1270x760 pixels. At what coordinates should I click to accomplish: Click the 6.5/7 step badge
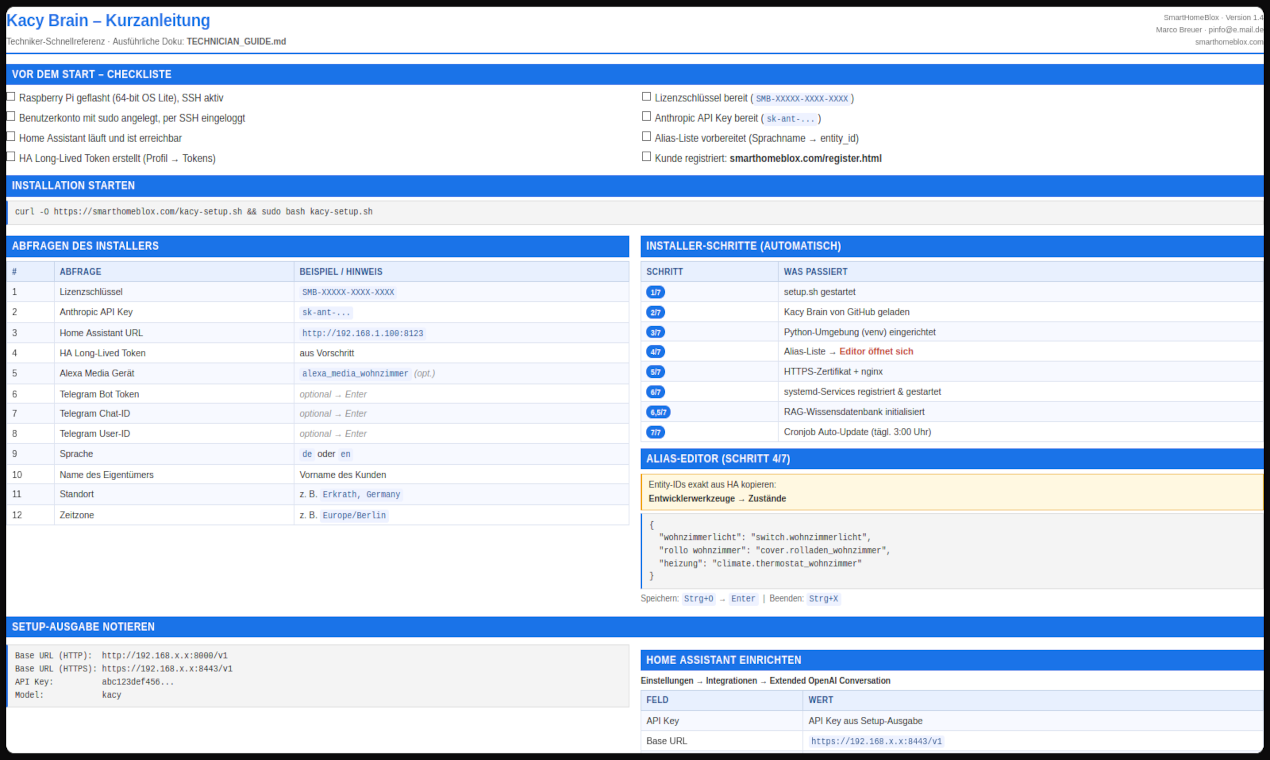pos(659,412)
